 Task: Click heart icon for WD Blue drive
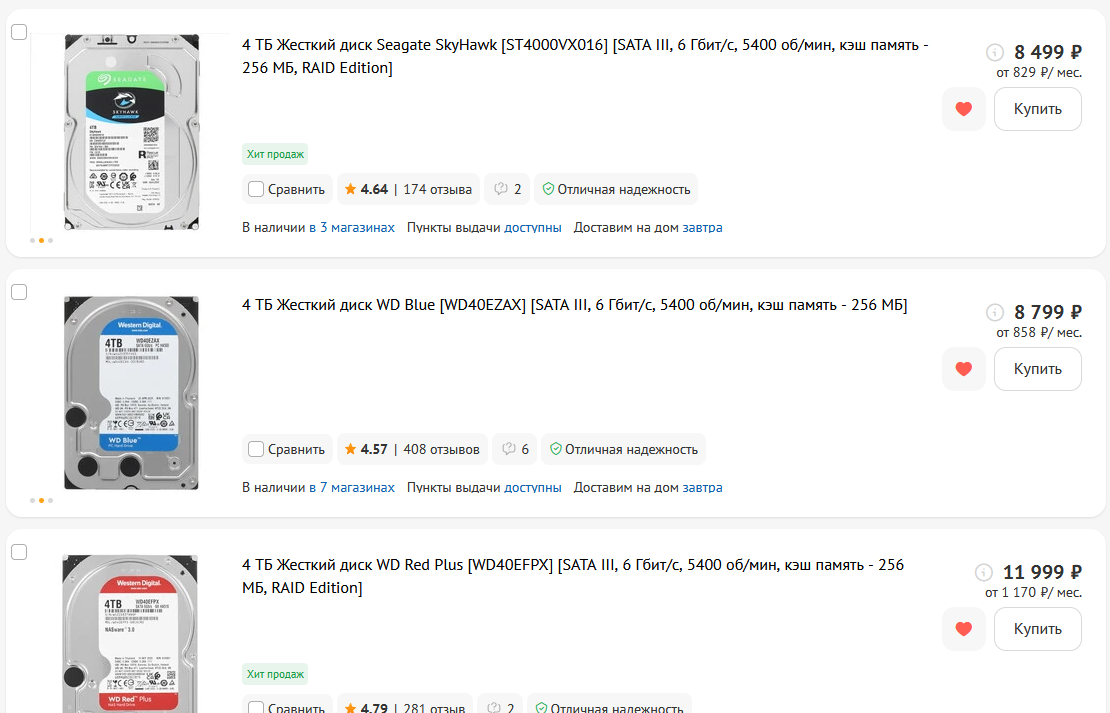click(963, 369)
